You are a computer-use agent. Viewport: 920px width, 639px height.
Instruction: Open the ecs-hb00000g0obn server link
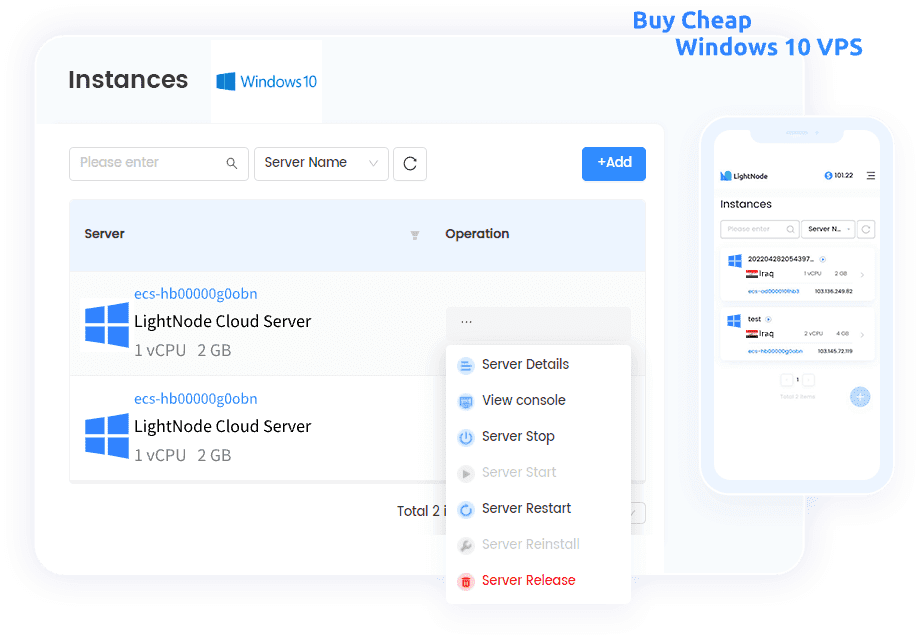tap(195, 293)
